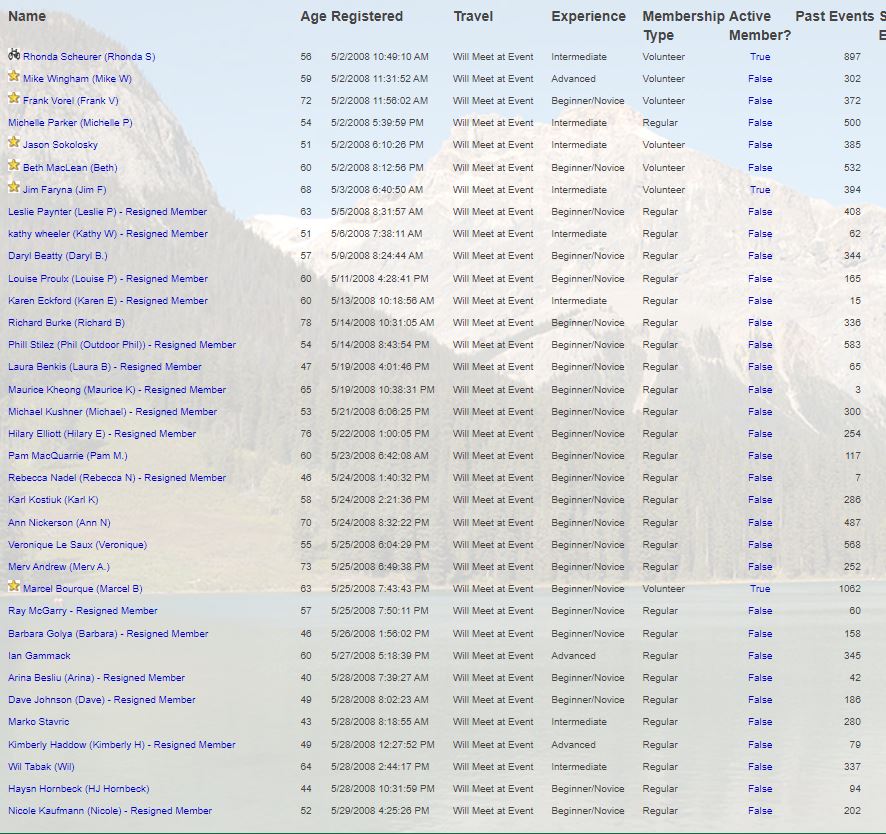
Task: Select the star icon by Jason Sokolosky
Action: (x=14, y=143)
